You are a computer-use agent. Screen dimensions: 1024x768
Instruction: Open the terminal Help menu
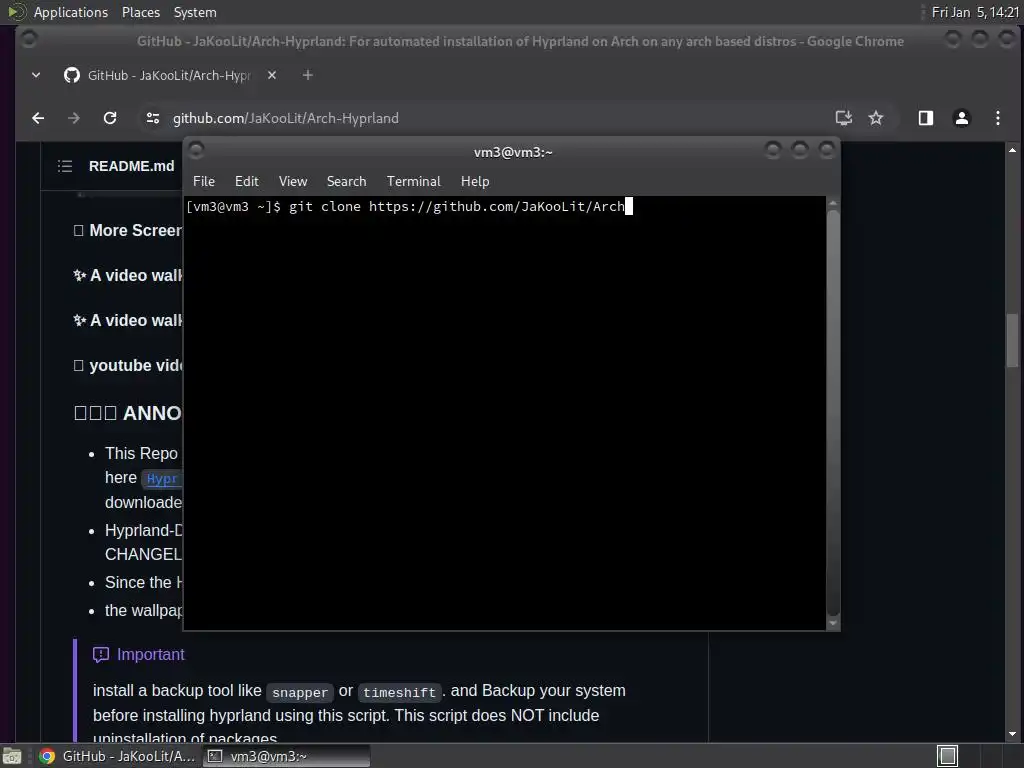point(475,182)
